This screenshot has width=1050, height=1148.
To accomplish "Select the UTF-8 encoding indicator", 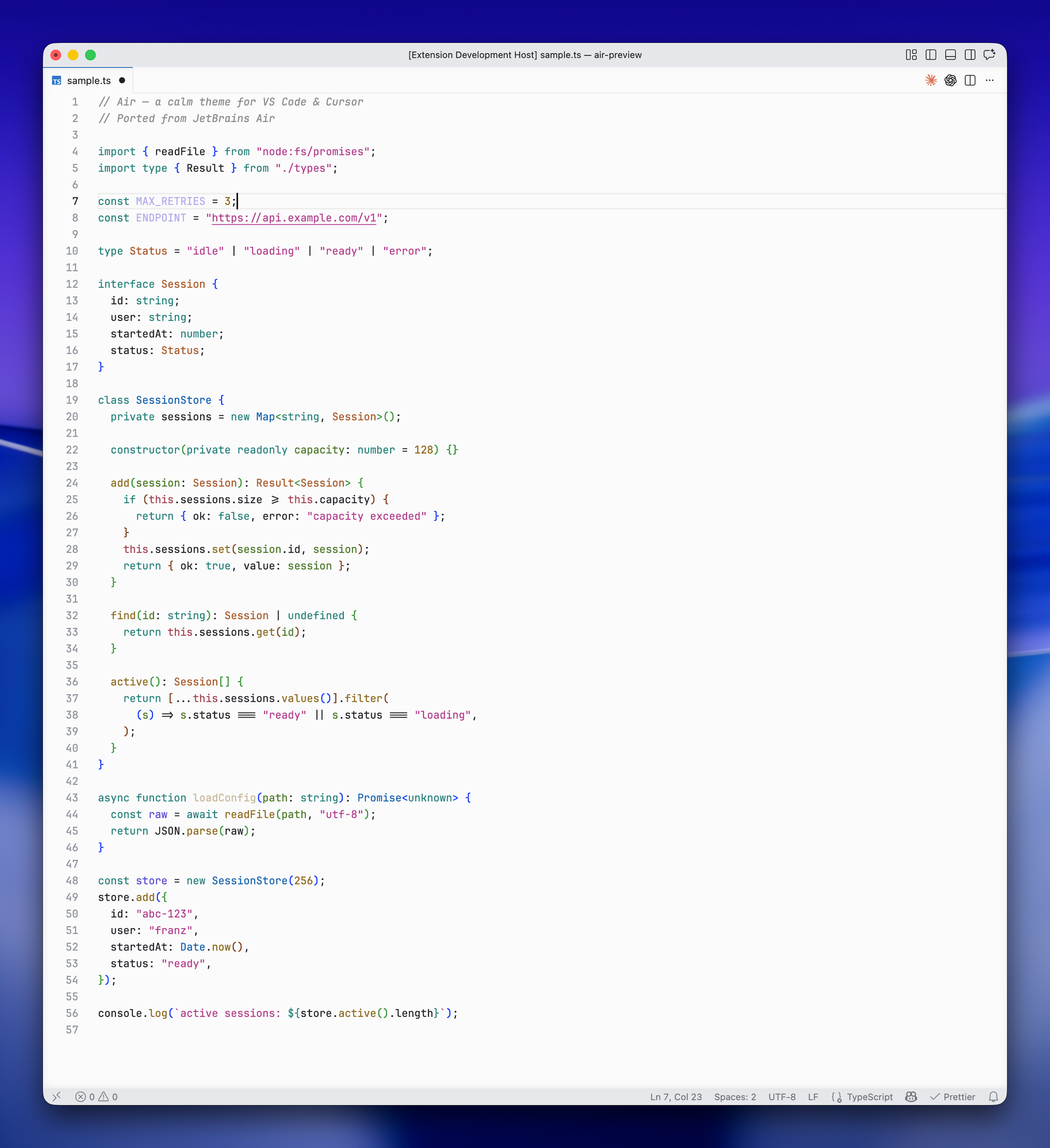I will coord(782,1097).
